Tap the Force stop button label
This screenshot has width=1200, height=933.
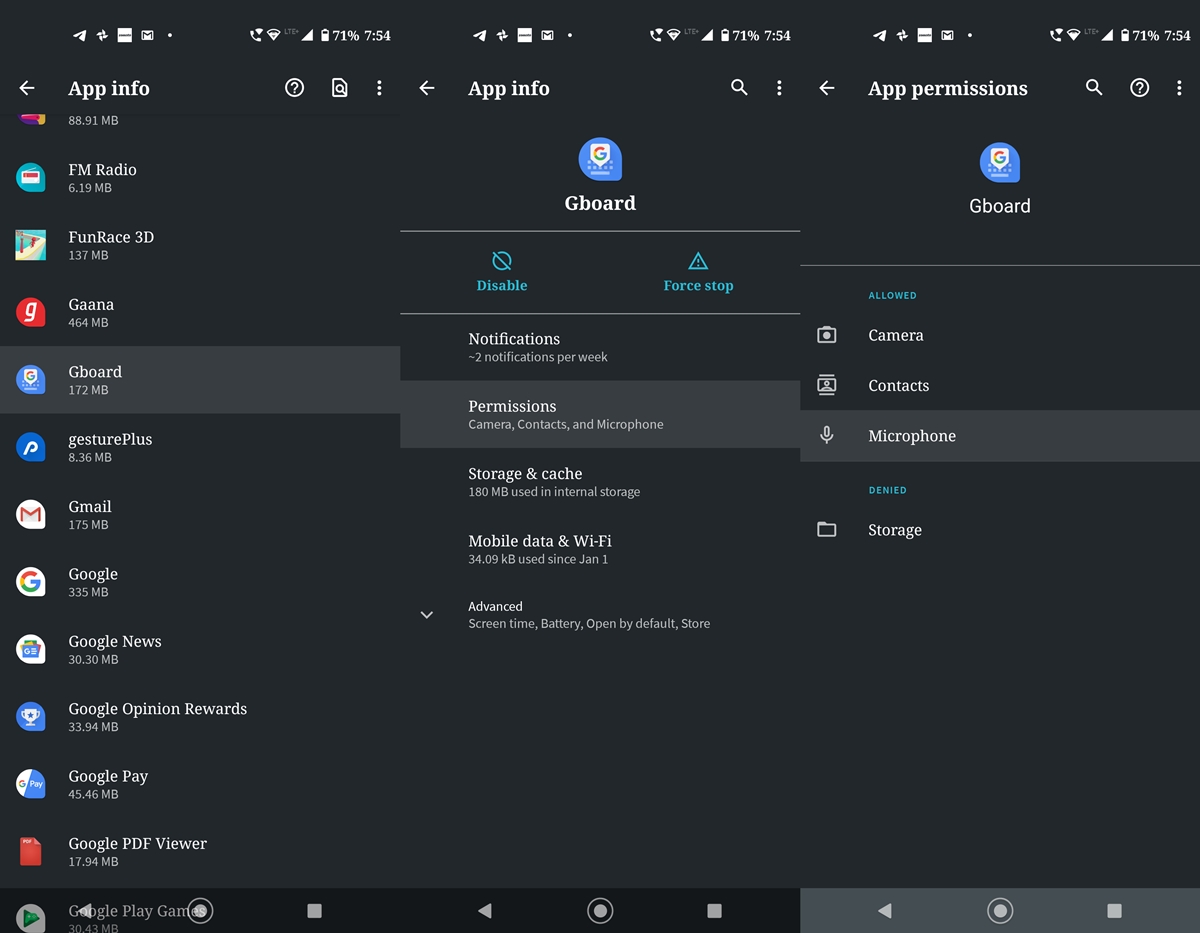coord(698,285)
